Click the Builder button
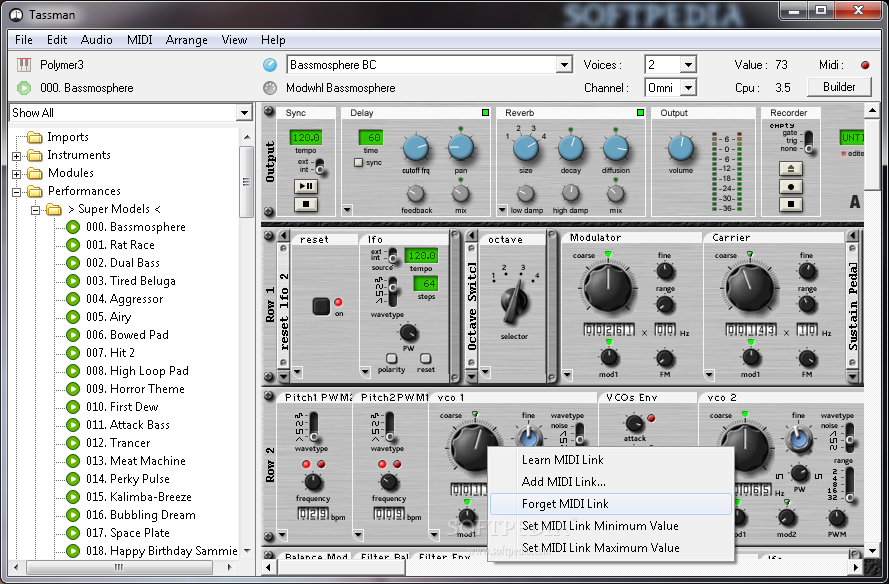The width and height of the screenshot is (889, 584). [839, 87]
